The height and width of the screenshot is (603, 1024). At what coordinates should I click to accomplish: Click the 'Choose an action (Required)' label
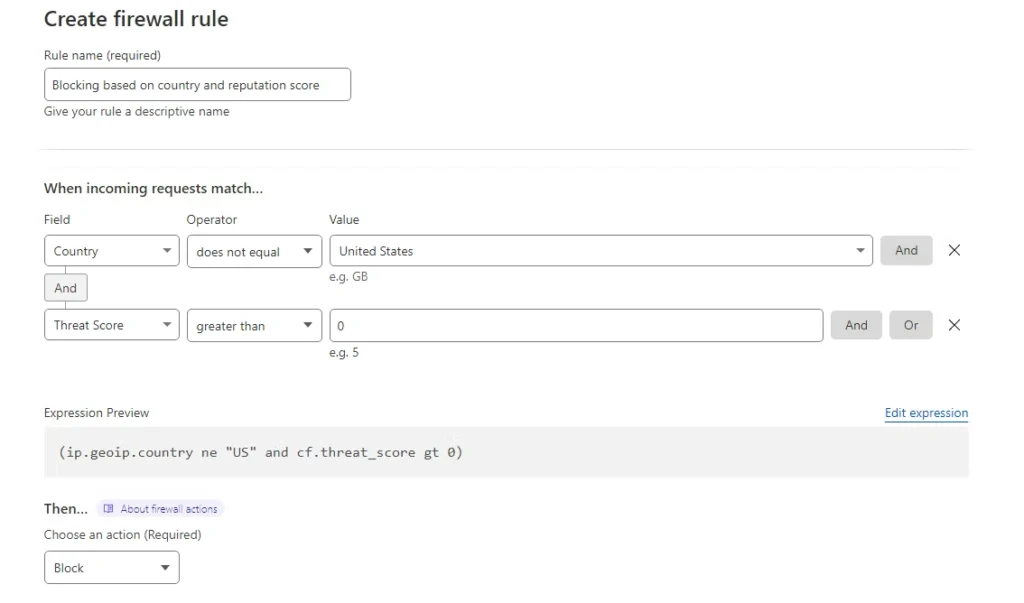click(x=122, y=535)
